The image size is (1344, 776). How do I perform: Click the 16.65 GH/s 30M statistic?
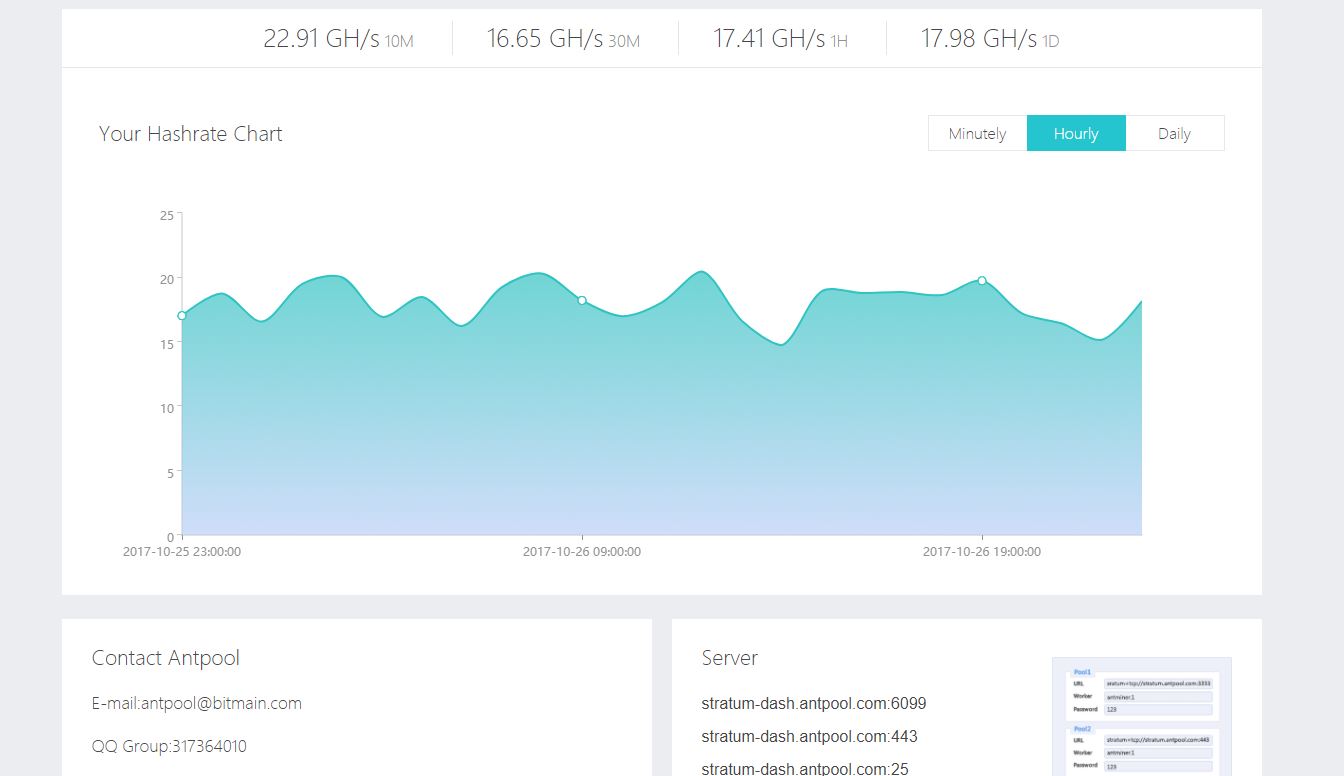tap(563, 39)
